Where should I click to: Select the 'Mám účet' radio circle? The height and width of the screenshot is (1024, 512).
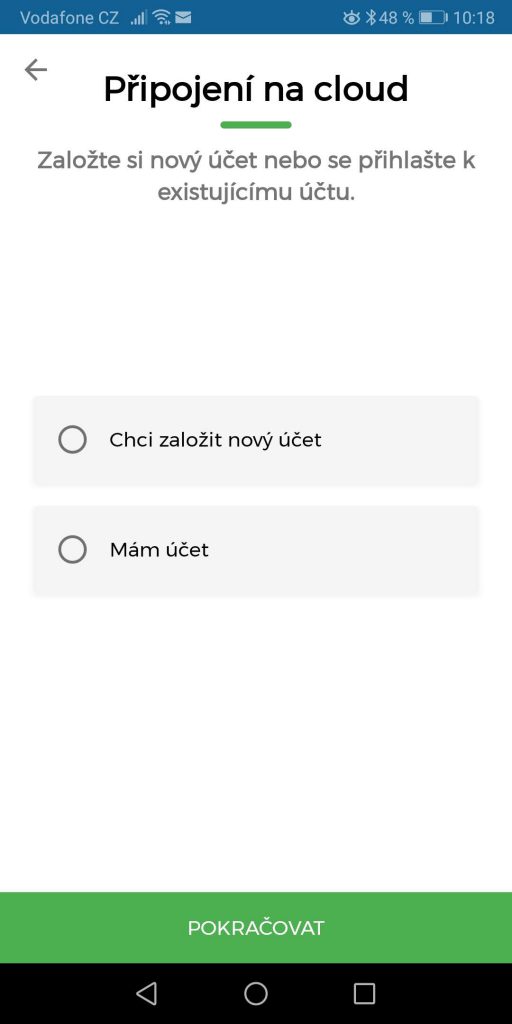tap(72, 549)
